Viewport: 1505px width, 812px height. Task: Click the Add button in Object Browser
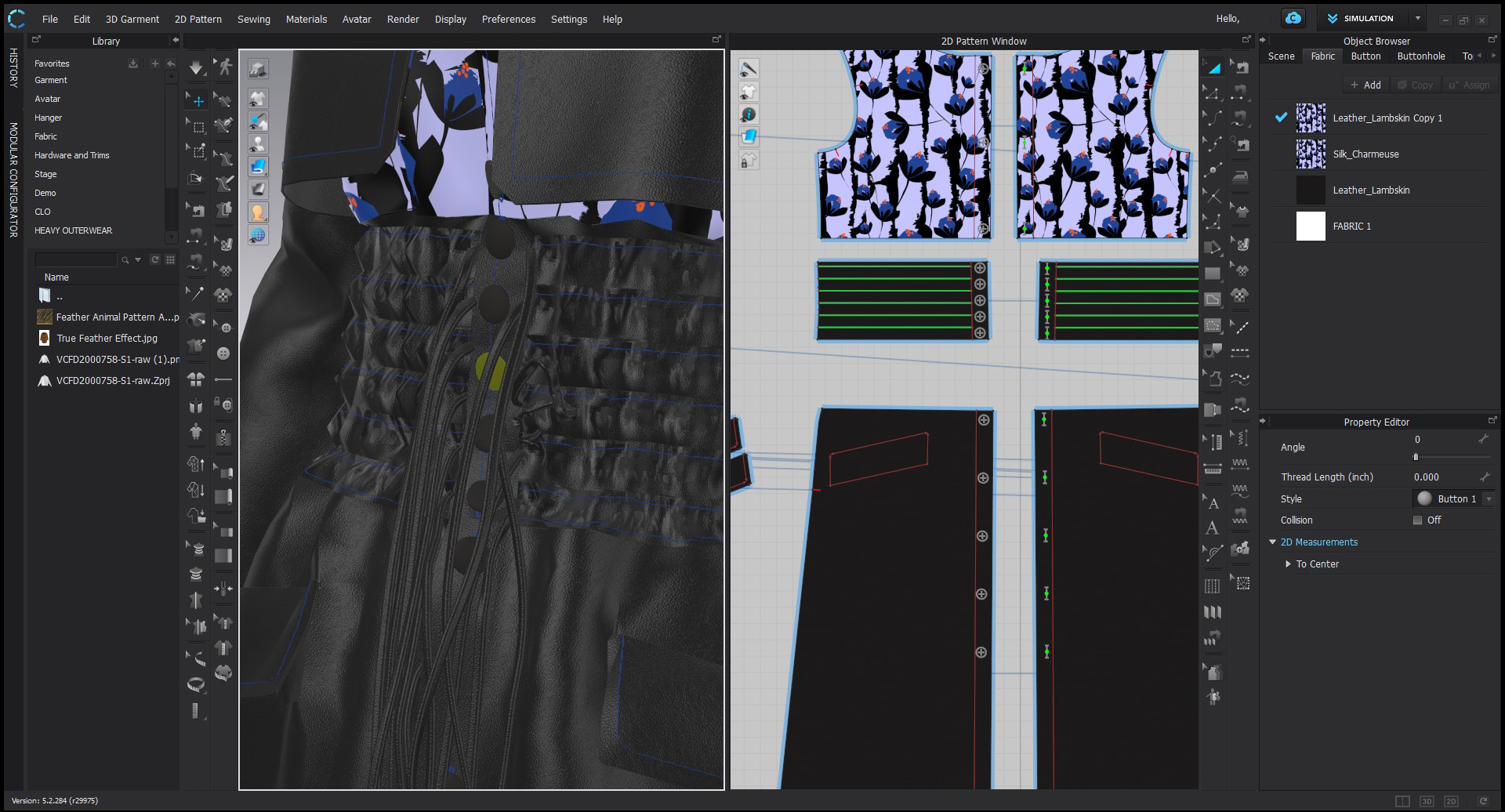point(1366,85)
